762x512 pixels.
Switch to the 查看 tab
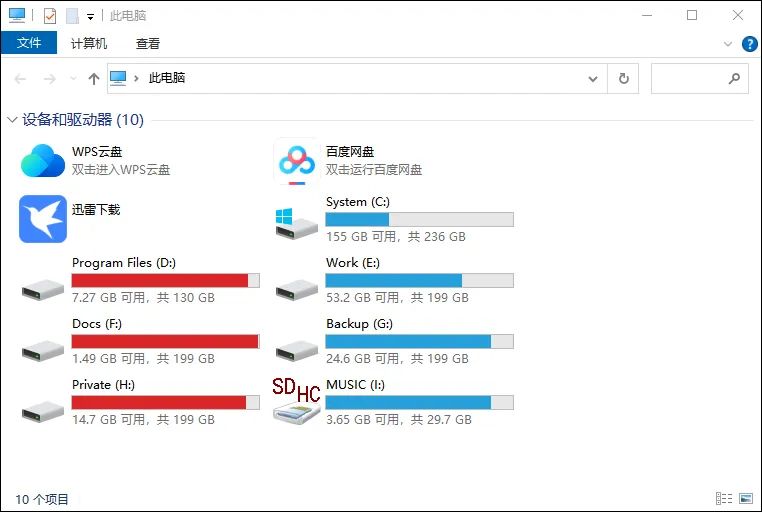[x=148, y=43]
